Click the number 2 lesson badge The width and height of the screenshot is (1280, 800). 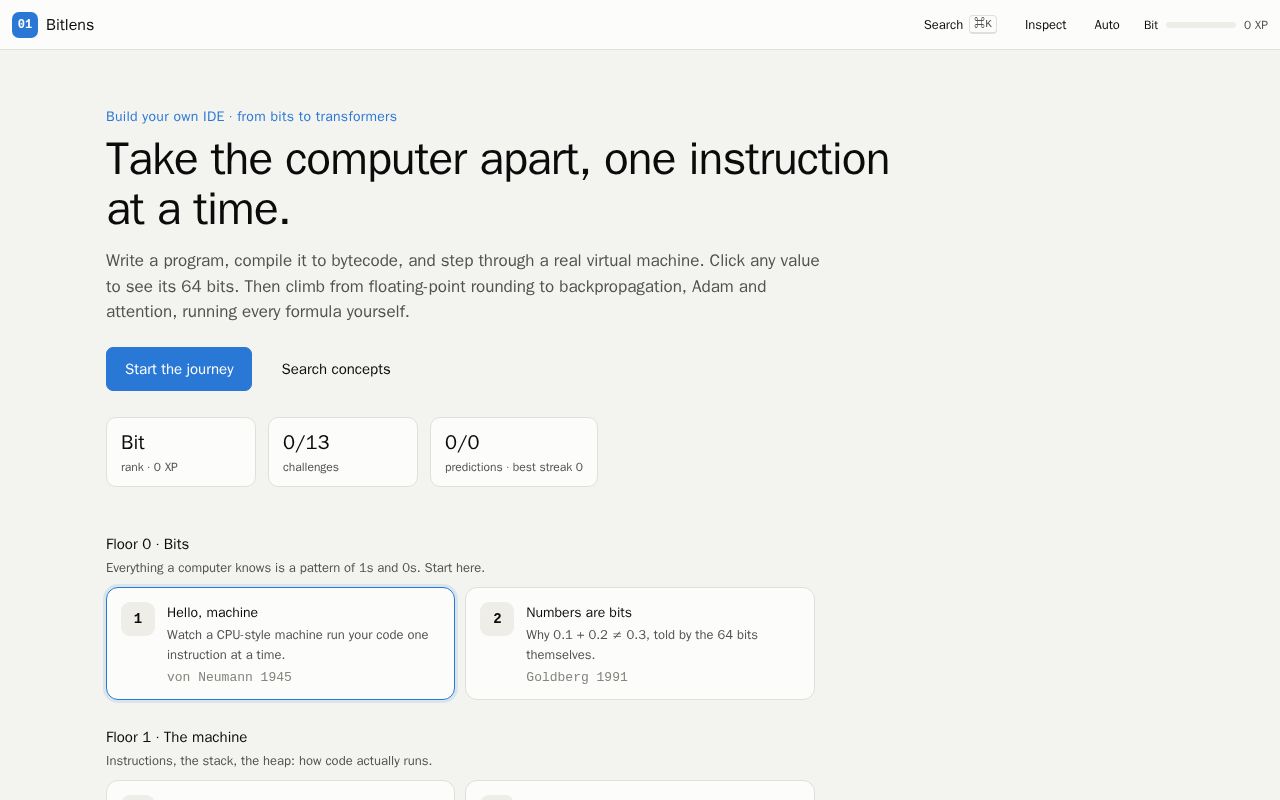[497, 619]
